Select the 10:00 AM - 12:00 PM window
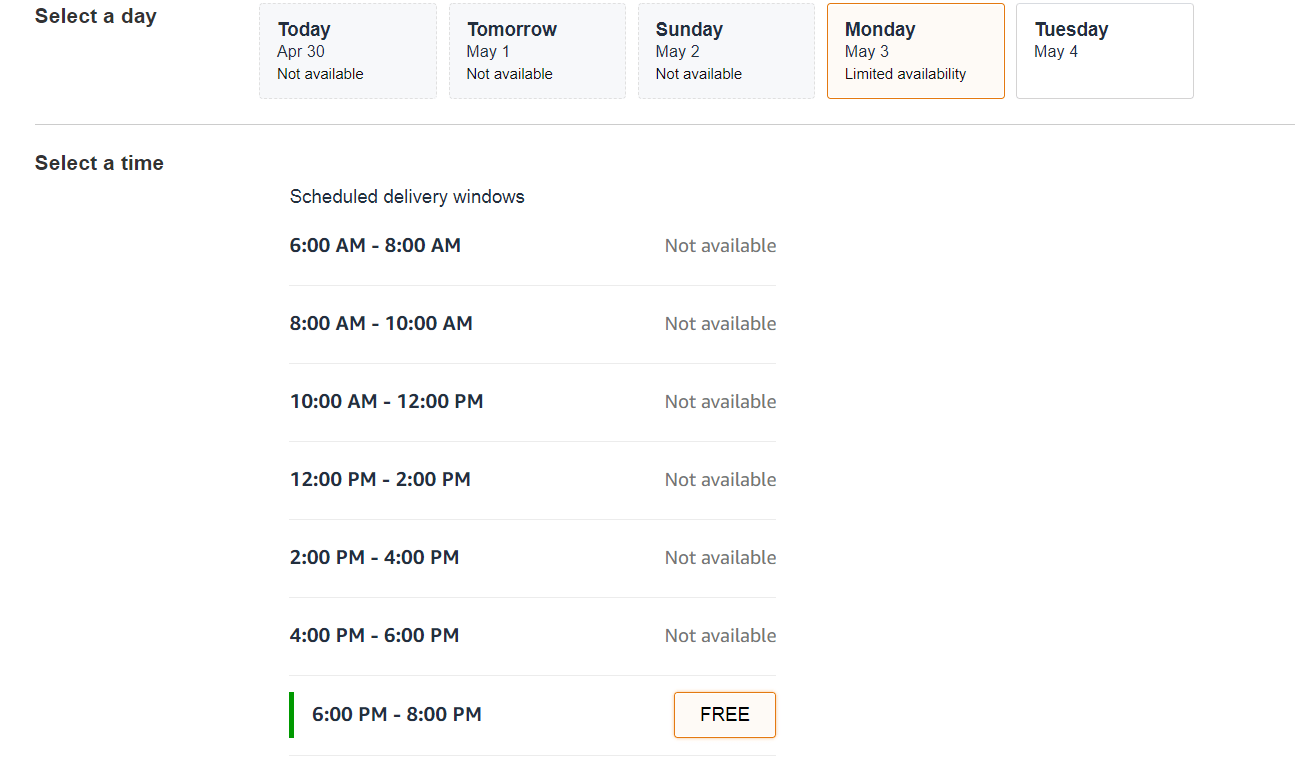The image size is (1295, 766). (x=386, y=402)
